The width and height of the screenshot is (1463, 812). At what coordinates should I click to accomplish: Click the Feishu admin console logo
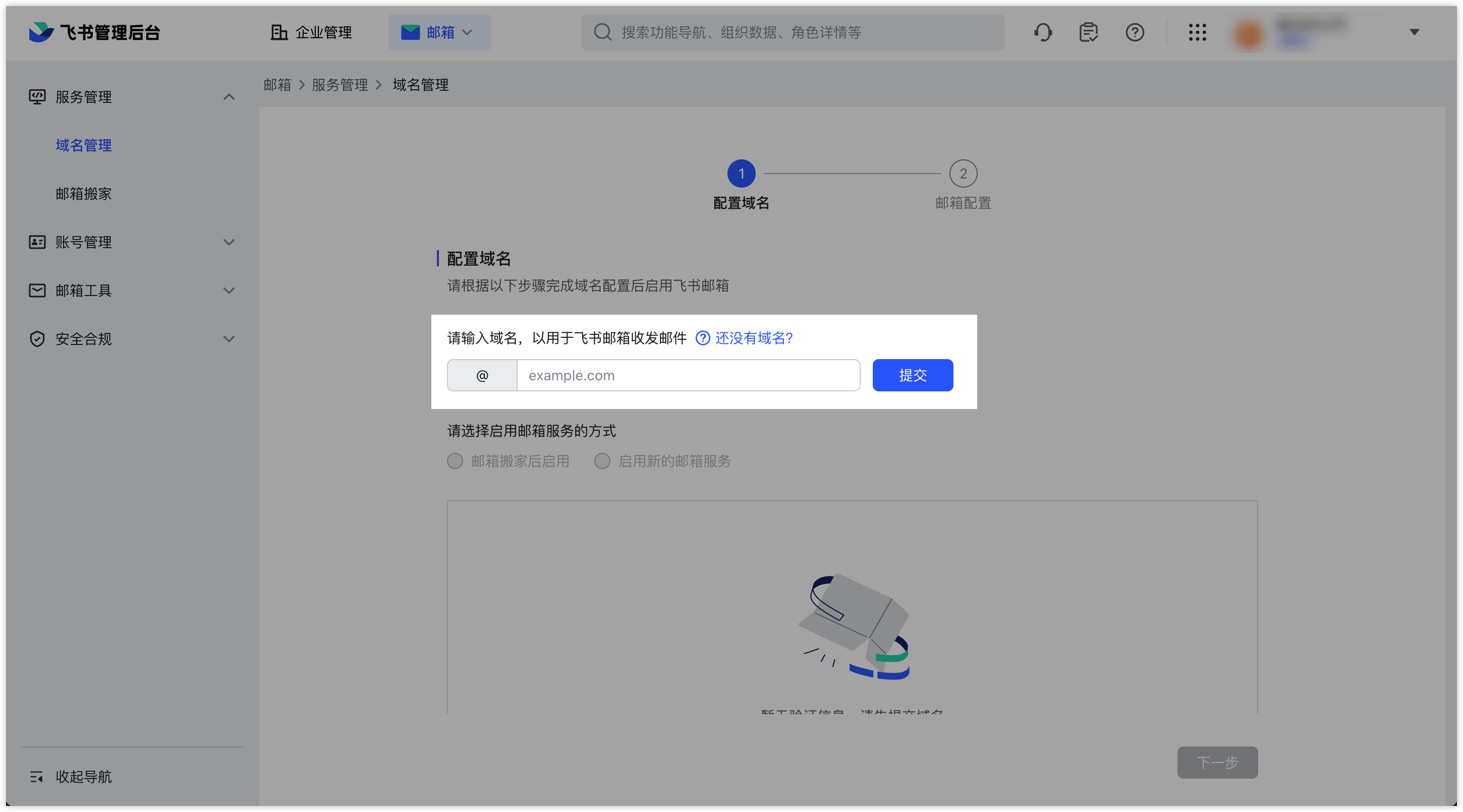(94, 32)
